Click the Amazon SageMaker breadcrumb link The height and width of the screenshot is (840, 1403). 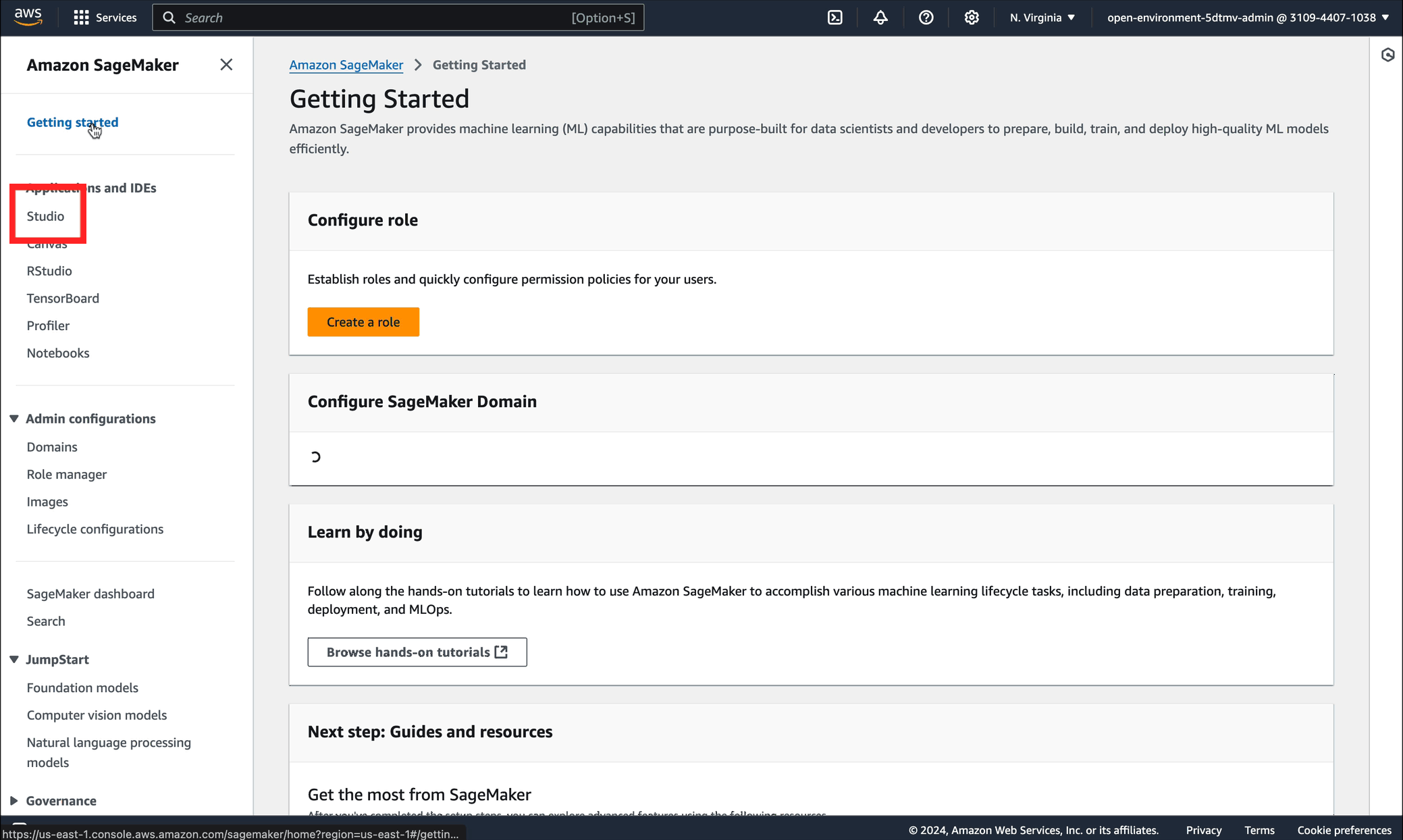347,64
